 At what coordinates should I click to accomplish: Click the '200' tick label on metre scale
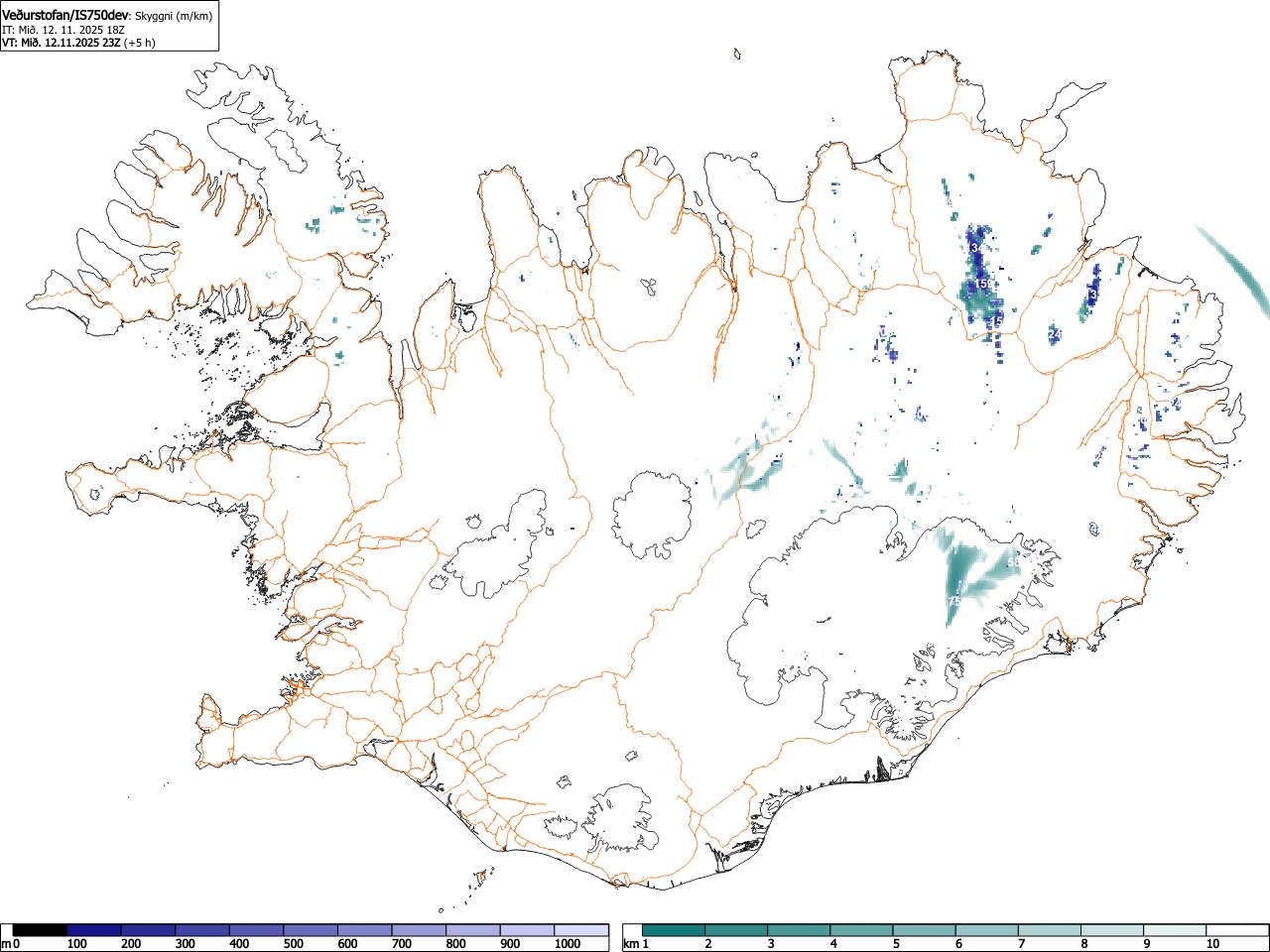pyautogui.click(x=130, y=944)
